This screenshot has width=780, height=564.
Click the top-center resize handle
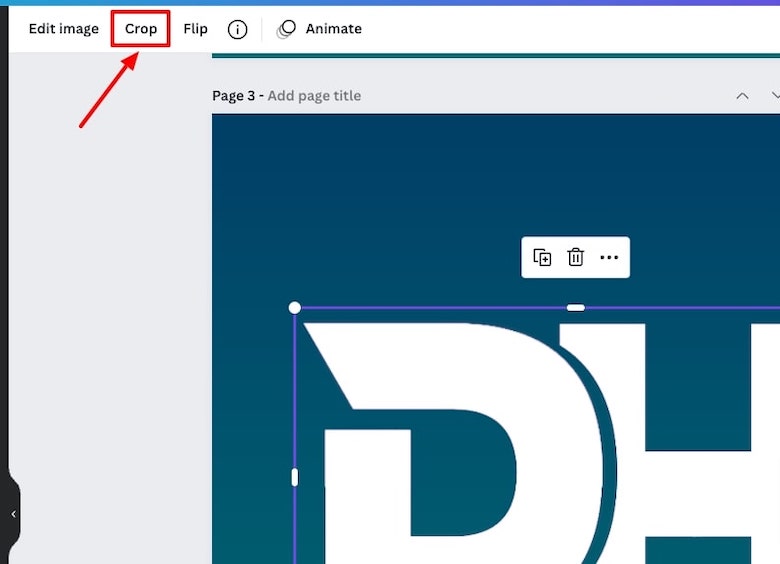[575, 307]
